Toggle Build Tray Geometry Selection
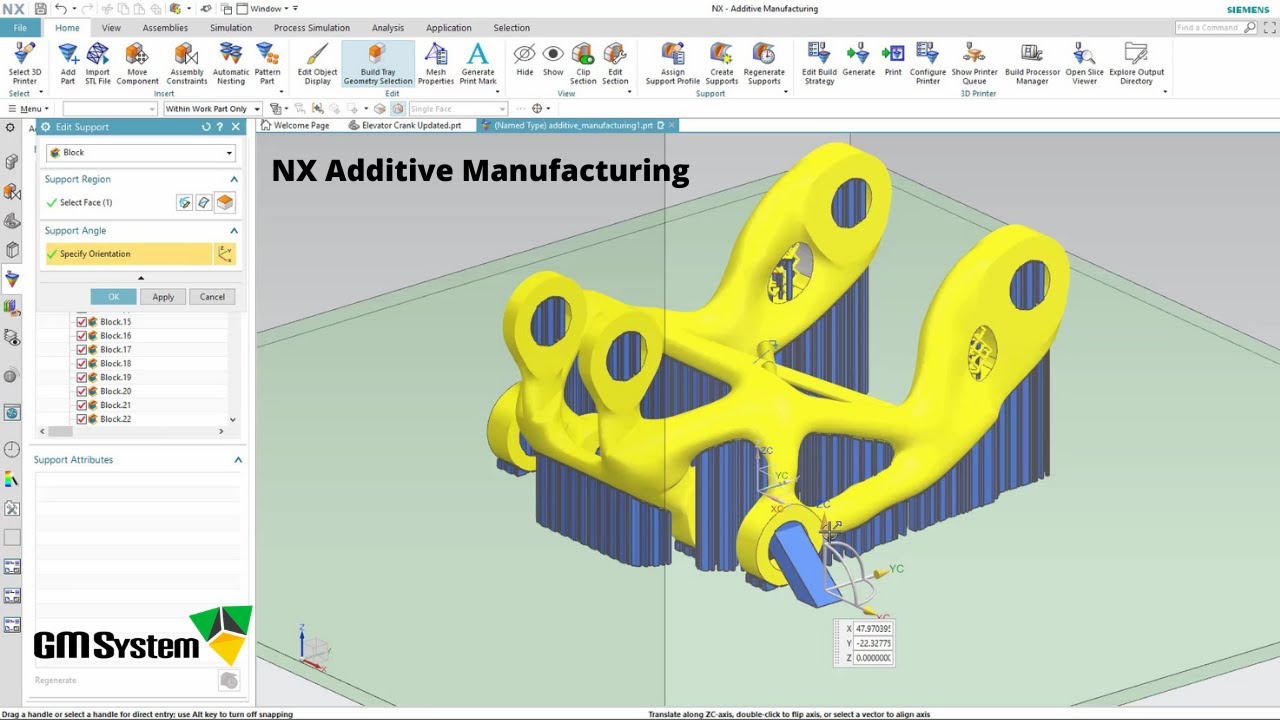The width and height of the screenshot is (1280, 720). (x=377, y=63)
